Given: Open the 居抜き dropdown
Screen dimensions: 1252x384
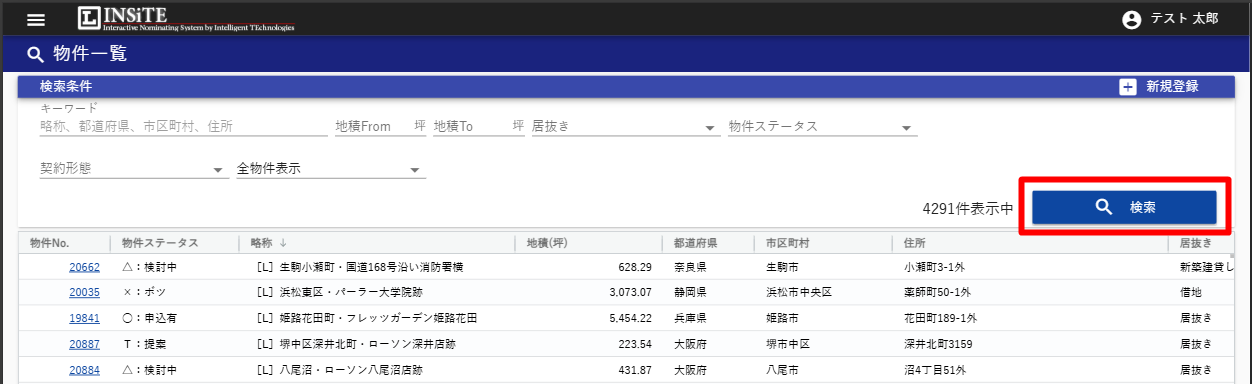Looking at the screenshot, I should click(625, 126).
